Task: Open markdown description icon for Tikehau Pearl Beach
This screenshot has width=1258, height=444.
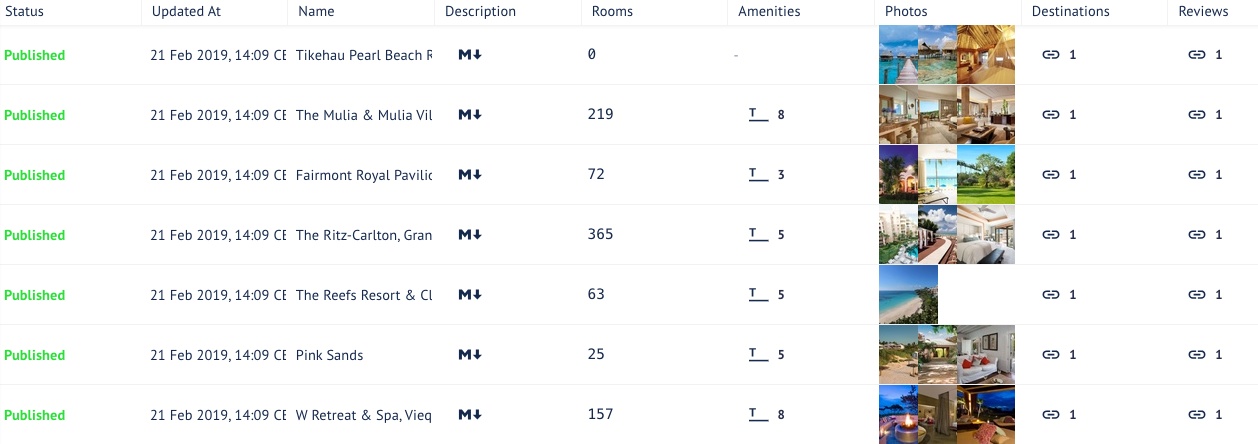Action: pos(470,55)
